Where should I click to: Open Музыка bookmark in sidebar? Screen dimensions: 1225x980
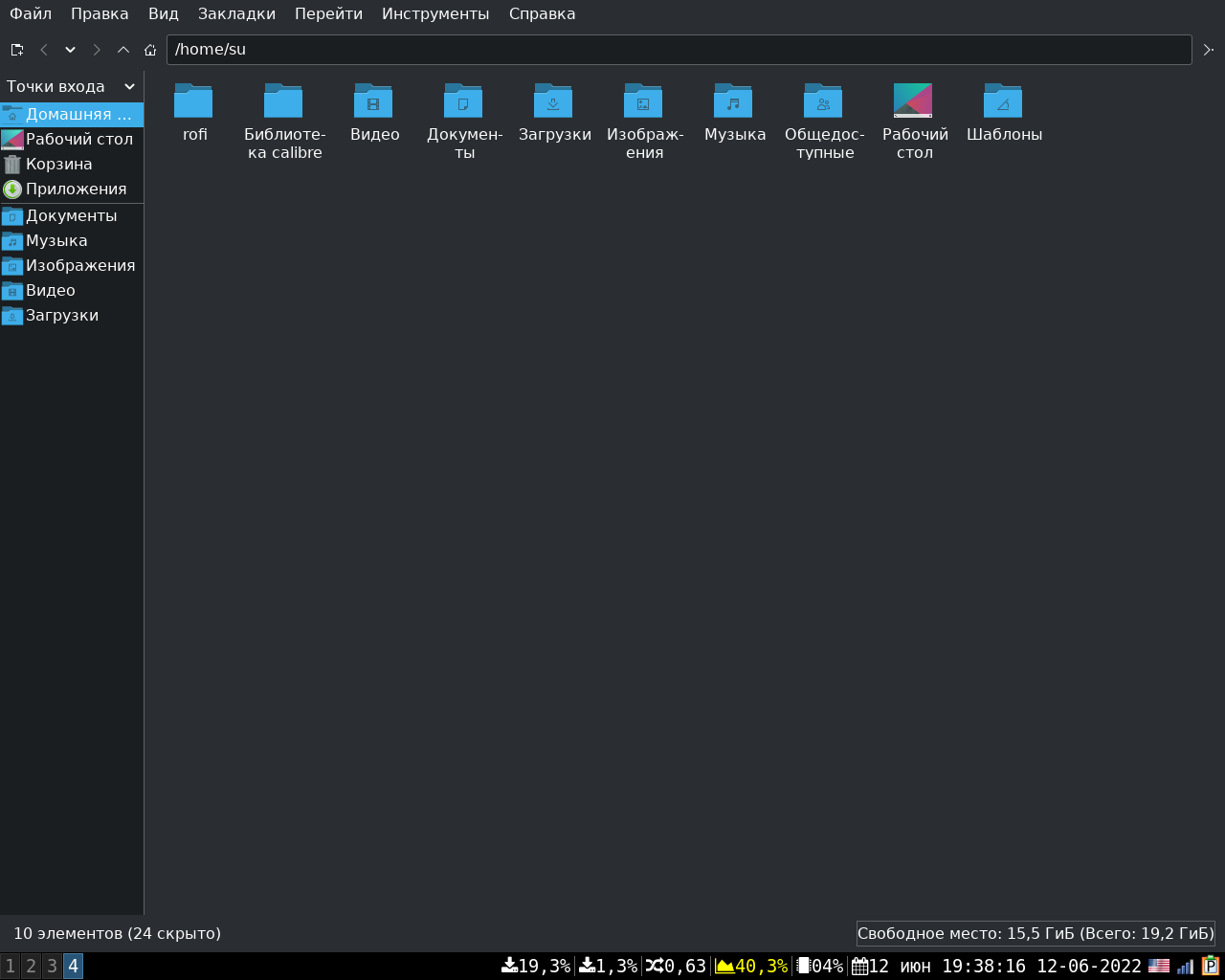pos(72,241)
